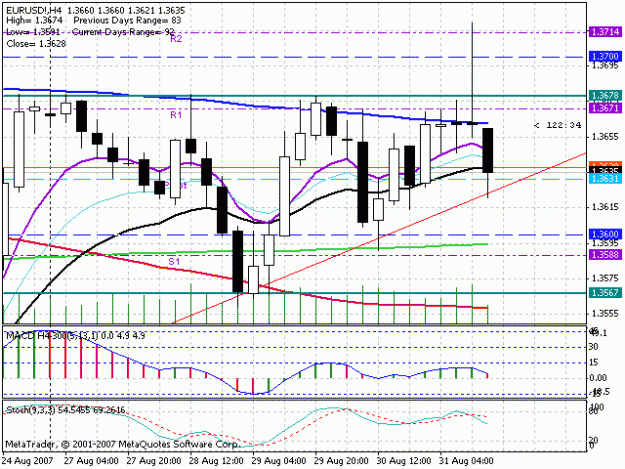Click the 'Close= 1.3628' text
Viewport: 625px width, 469px height.
pyautogui.click(x=36, y=43)
